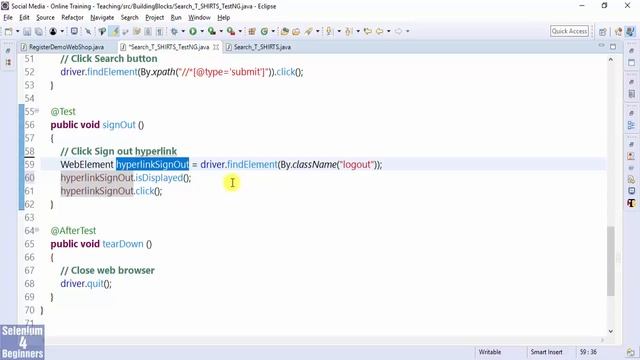640x360 pixels.
Task: Click the Task List icon in right trim
Action: point(631,94)
